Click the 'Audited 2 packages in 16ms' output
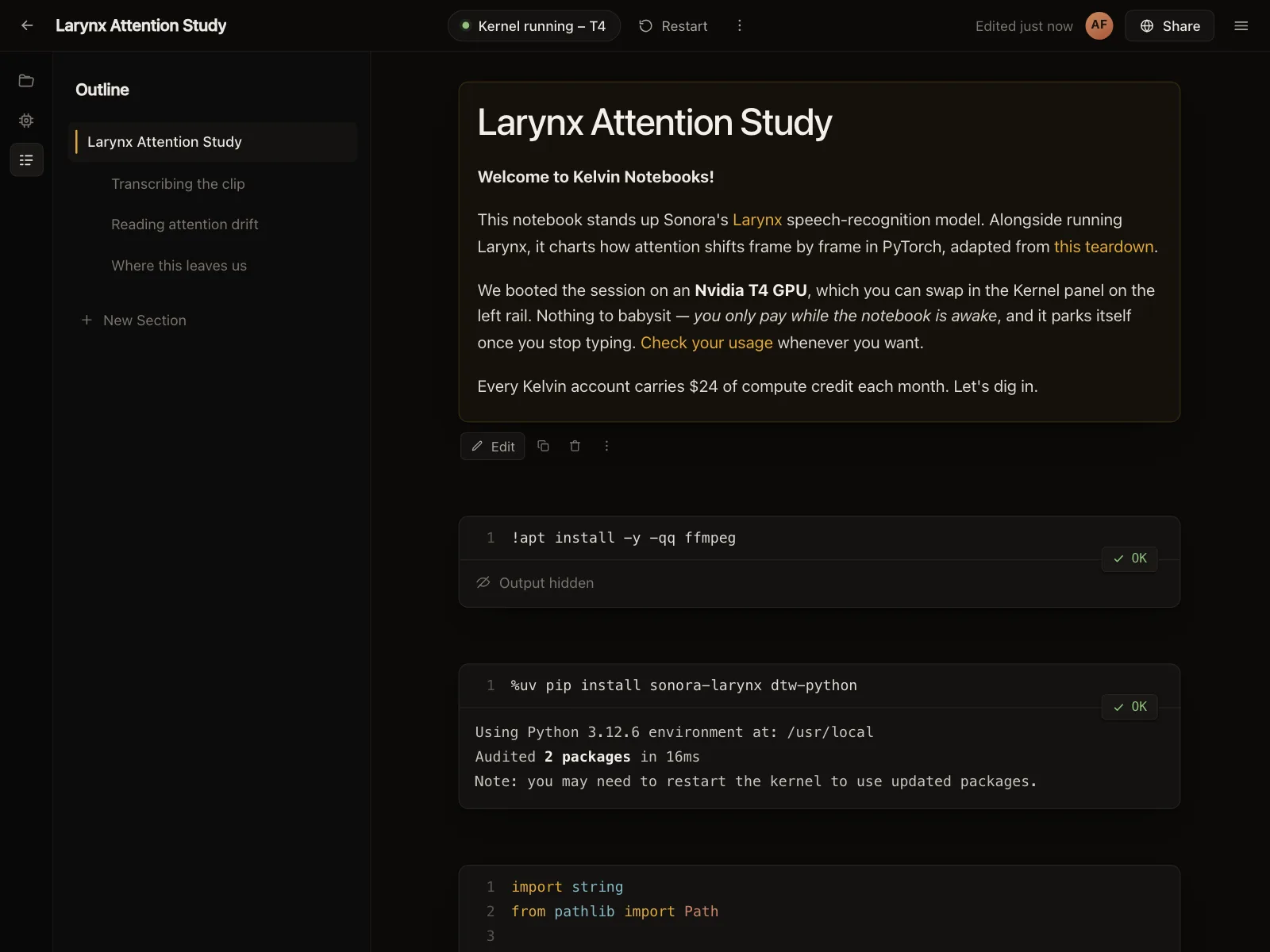 [587, 757]
